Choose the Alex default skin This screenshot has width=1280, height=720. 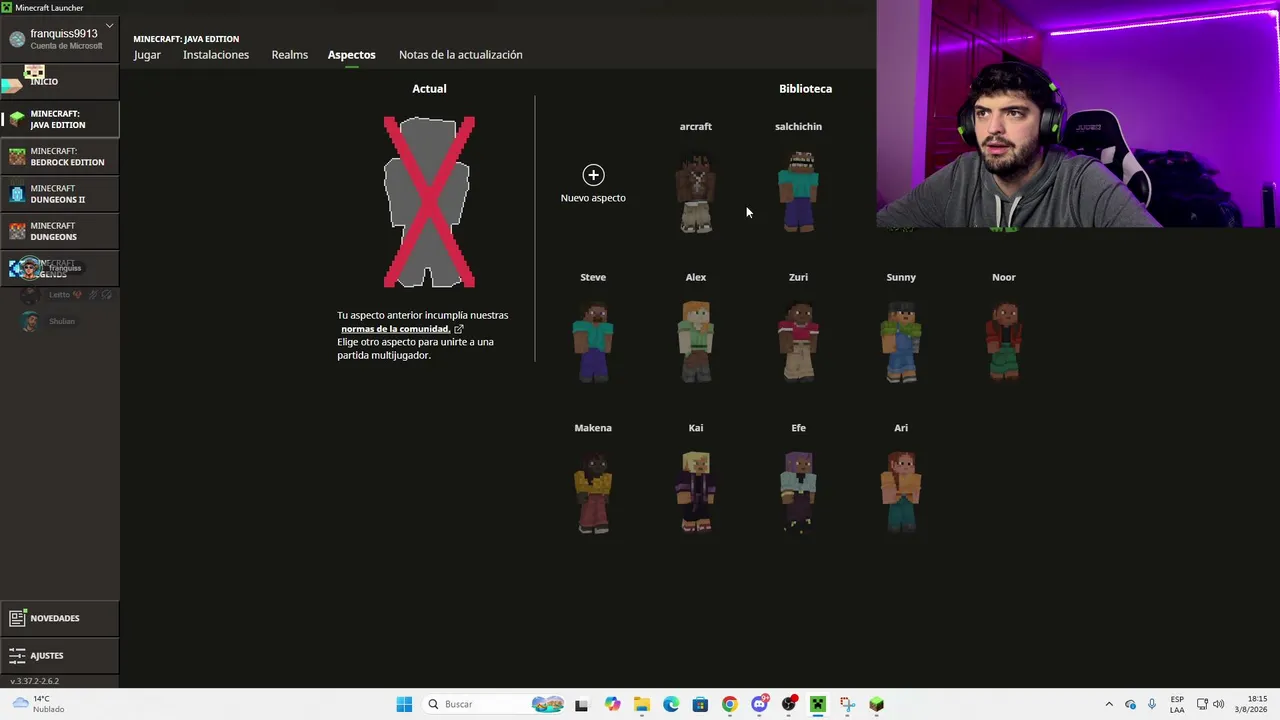(696, 342)
